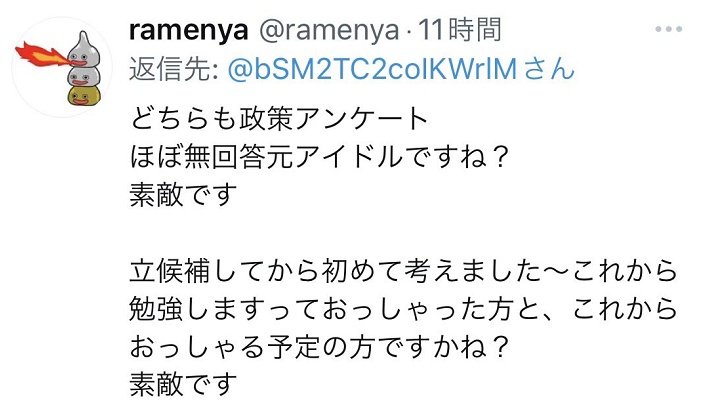This screenshot has height=405, width=710.
Task: Click the line どちらも政策アンケート
Action: click(280, 118)
